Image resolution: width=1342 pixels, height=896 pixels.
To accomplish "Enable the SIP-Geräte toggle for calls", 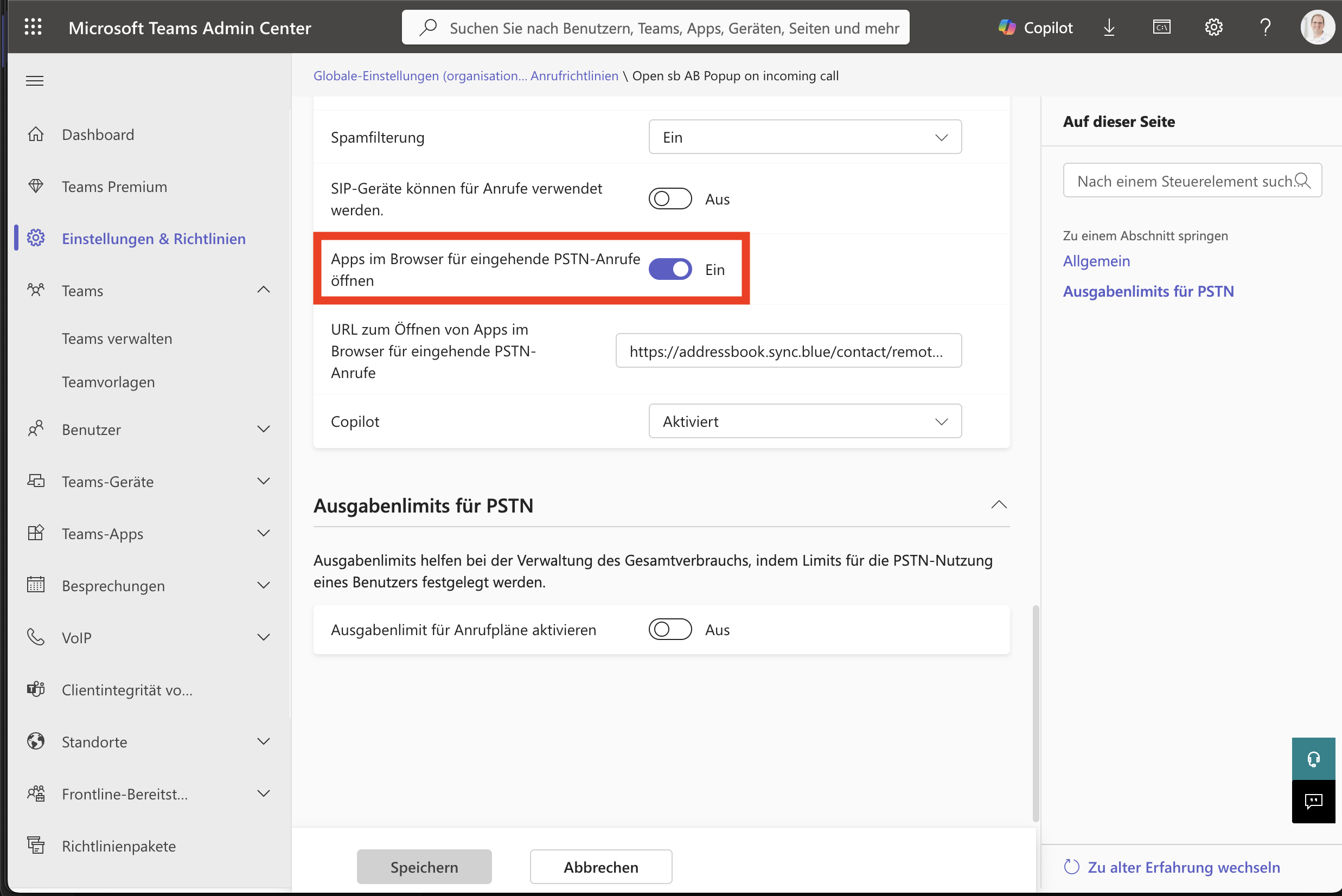I will (x=670, y=199).
